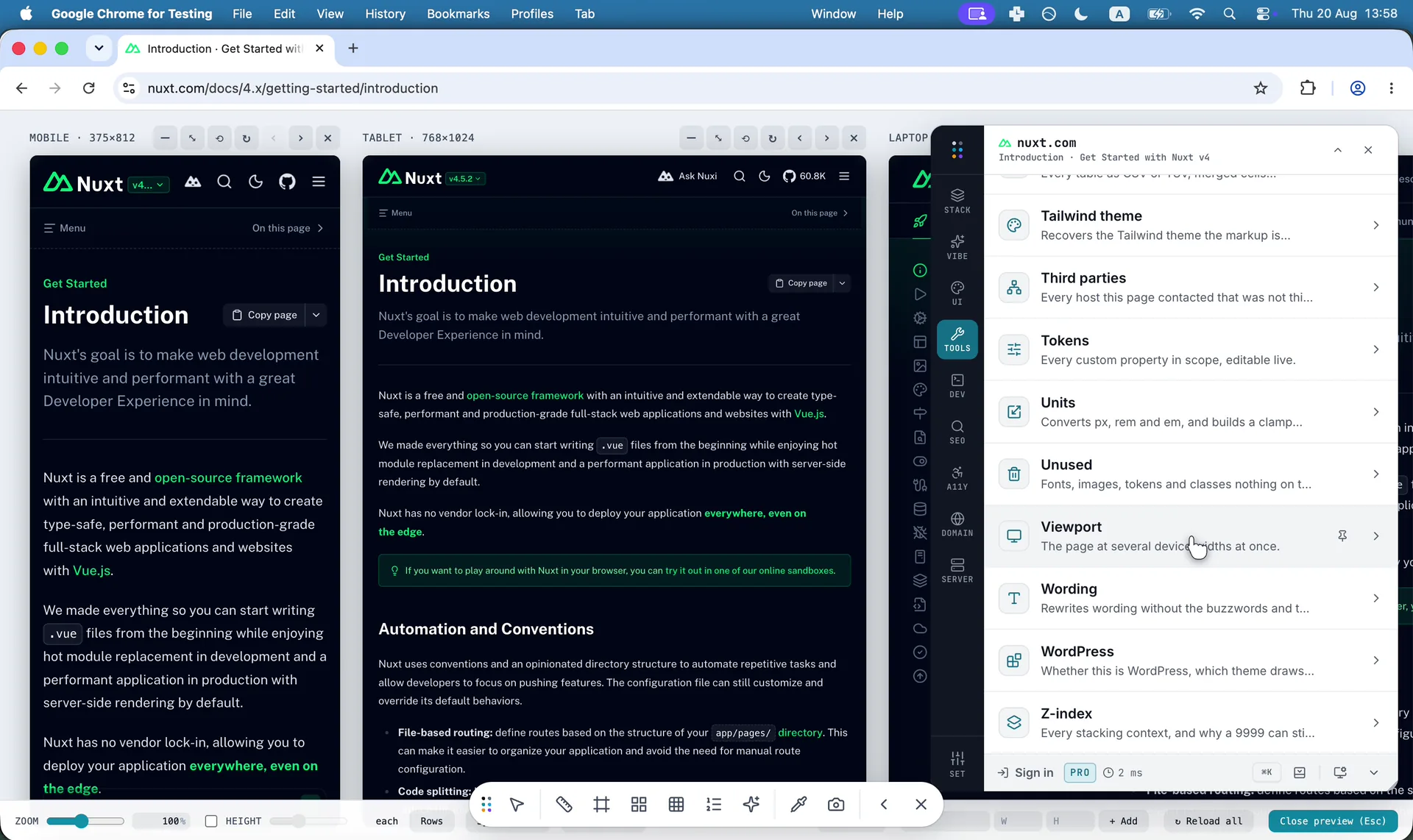Click the four-squares layout icon in floating toolbar
The image size is (1413, 840).
pyautogui.click(x=639, y=805)
